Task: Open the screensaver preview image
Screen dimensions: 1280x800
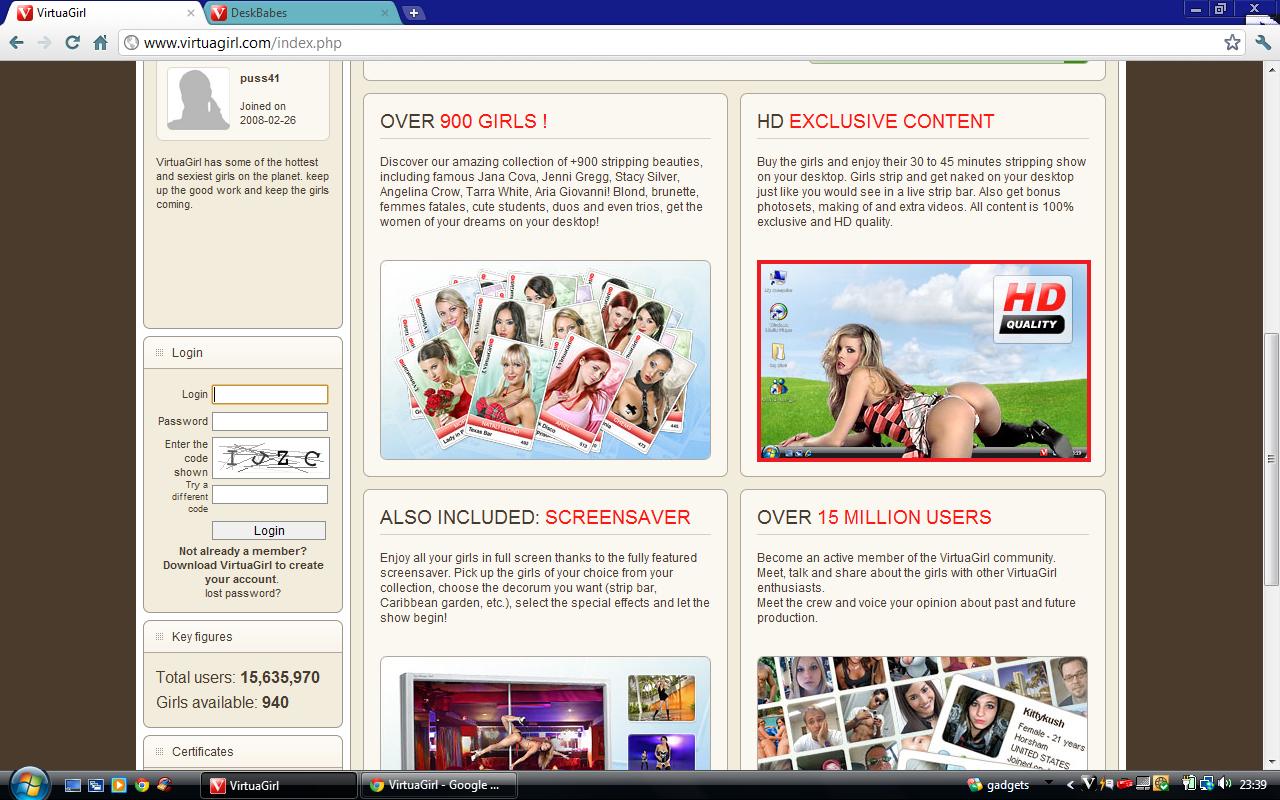Action: tap(545, 712)
